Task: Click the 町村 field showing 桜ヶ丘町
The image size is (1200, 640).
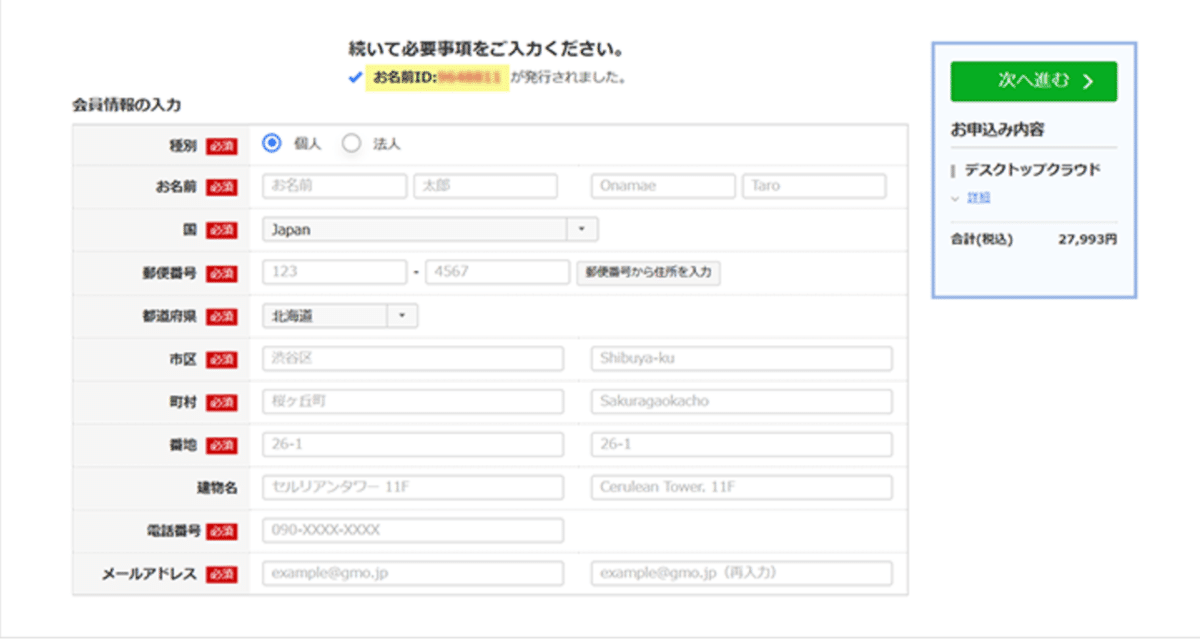Action: tap(412, 400)
